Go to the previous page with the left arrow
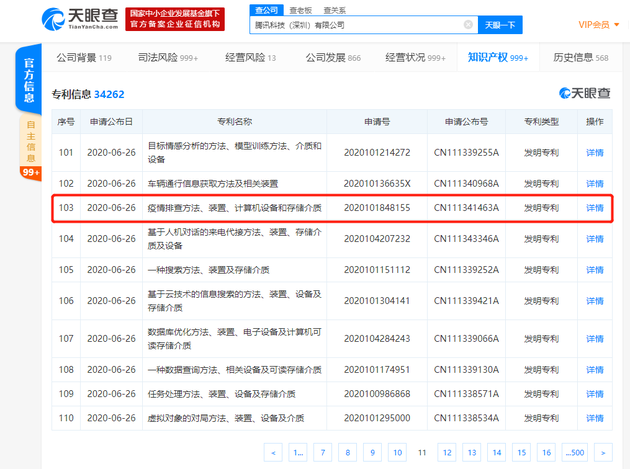 (272, 452)
